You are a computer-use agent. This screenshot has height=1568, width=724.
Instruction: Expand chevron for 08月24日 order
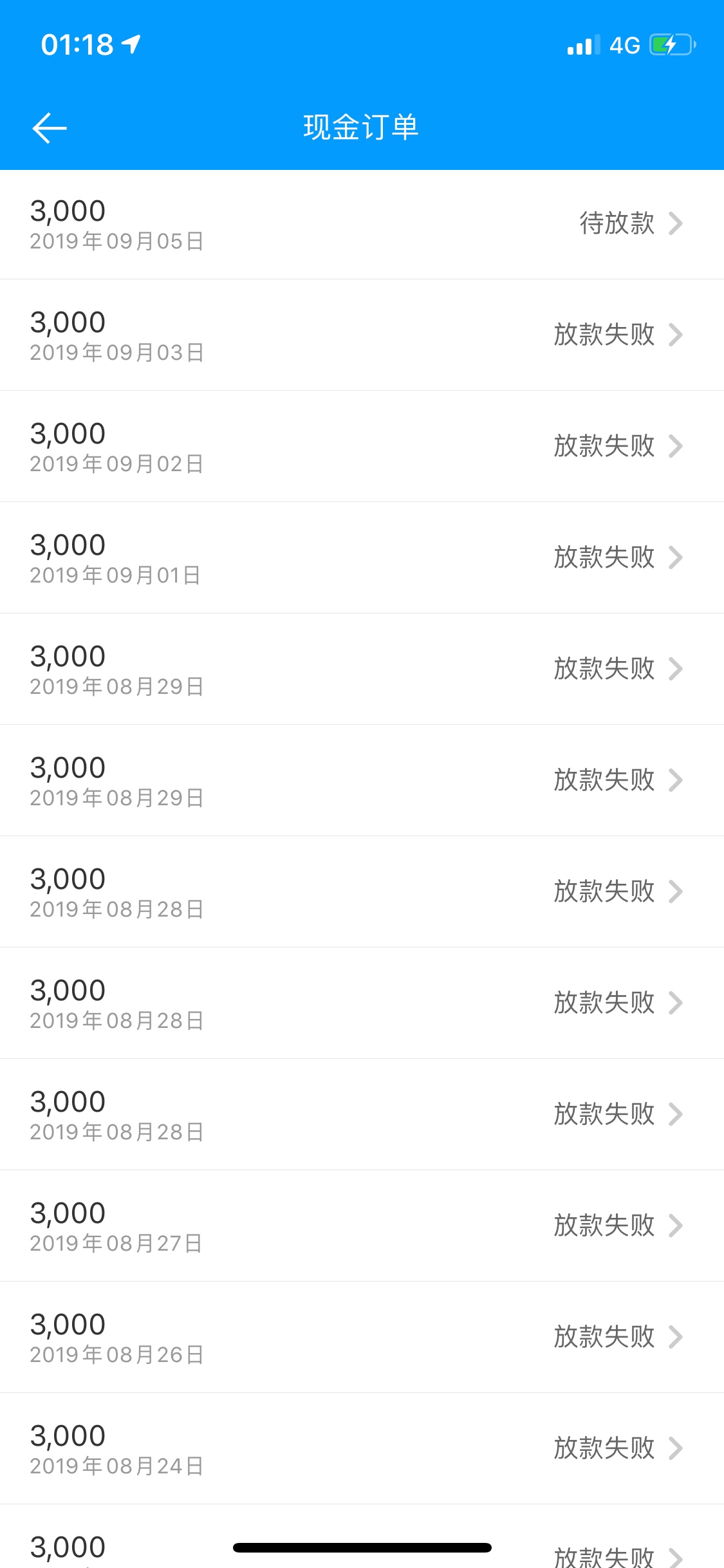[x=675, y=1448]
